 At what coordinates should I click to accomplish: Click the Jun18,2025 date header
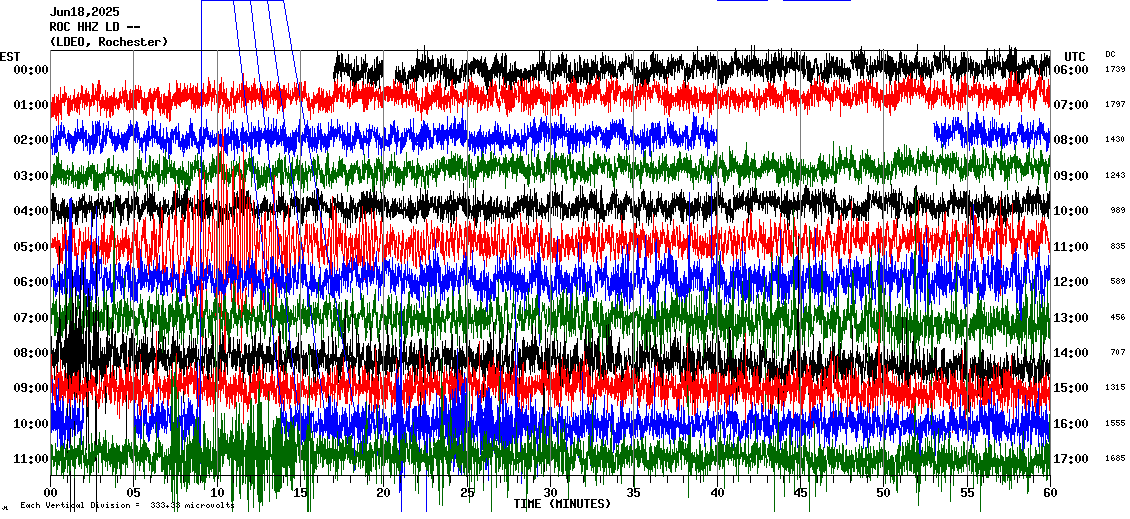pos(84,12)
